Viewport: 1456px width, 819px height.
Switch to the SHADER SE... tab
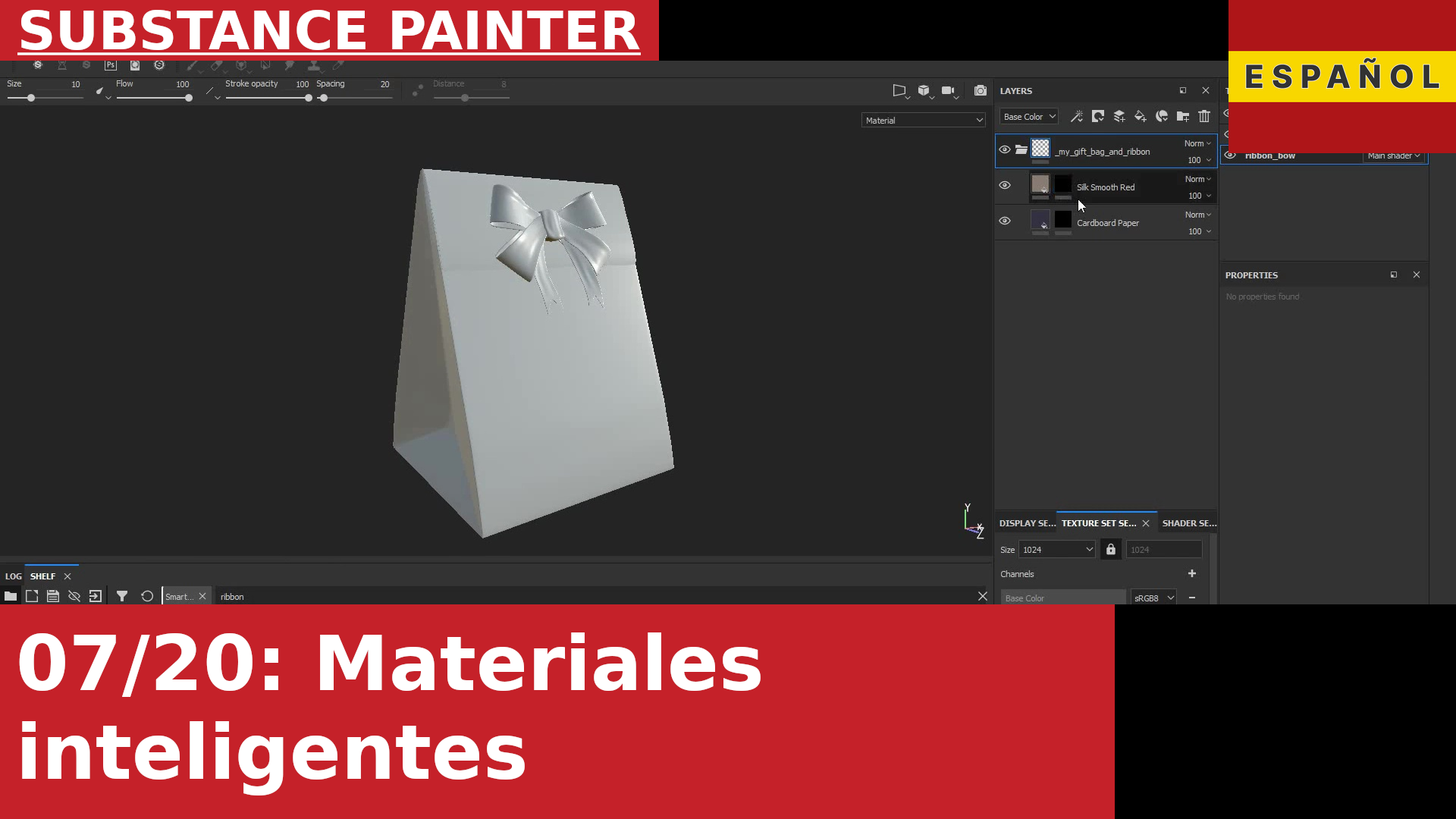coord(1189,523)
